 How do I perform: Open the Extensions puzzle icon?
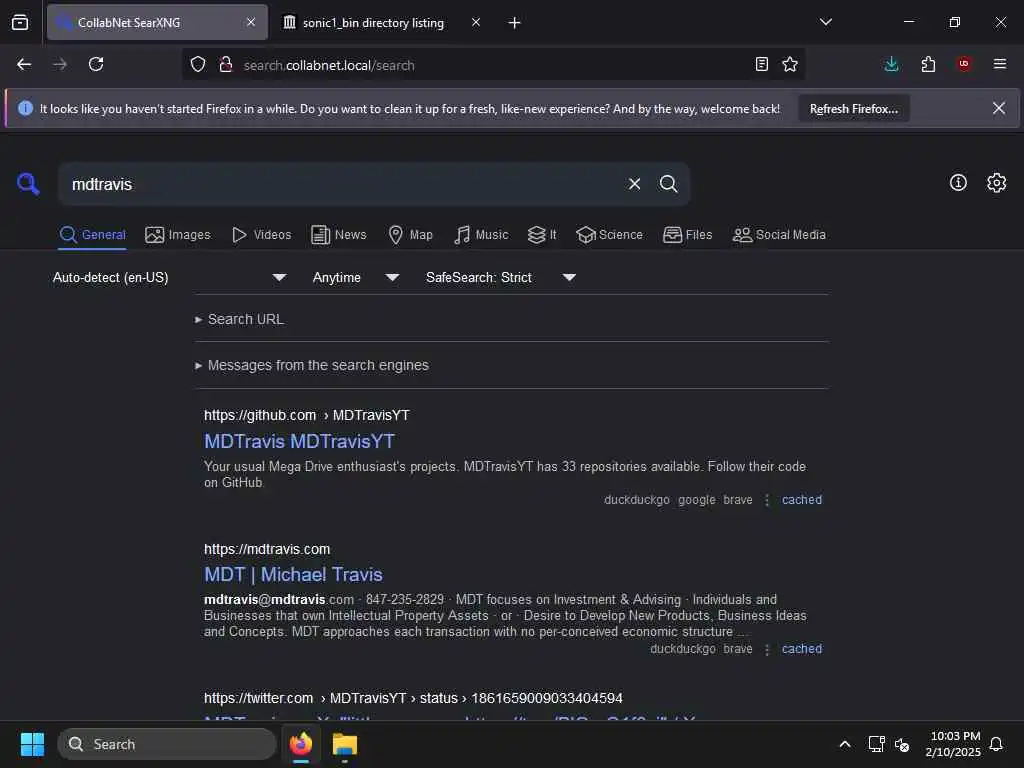click(928, 64)
